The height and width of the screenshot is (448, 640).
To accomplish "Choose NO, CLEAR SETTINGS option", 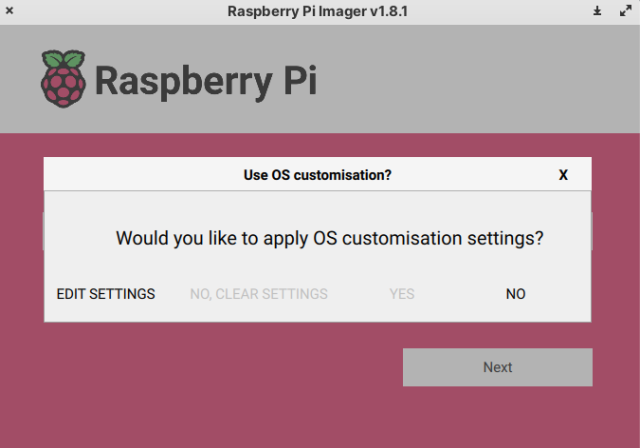I will (259, 294).
